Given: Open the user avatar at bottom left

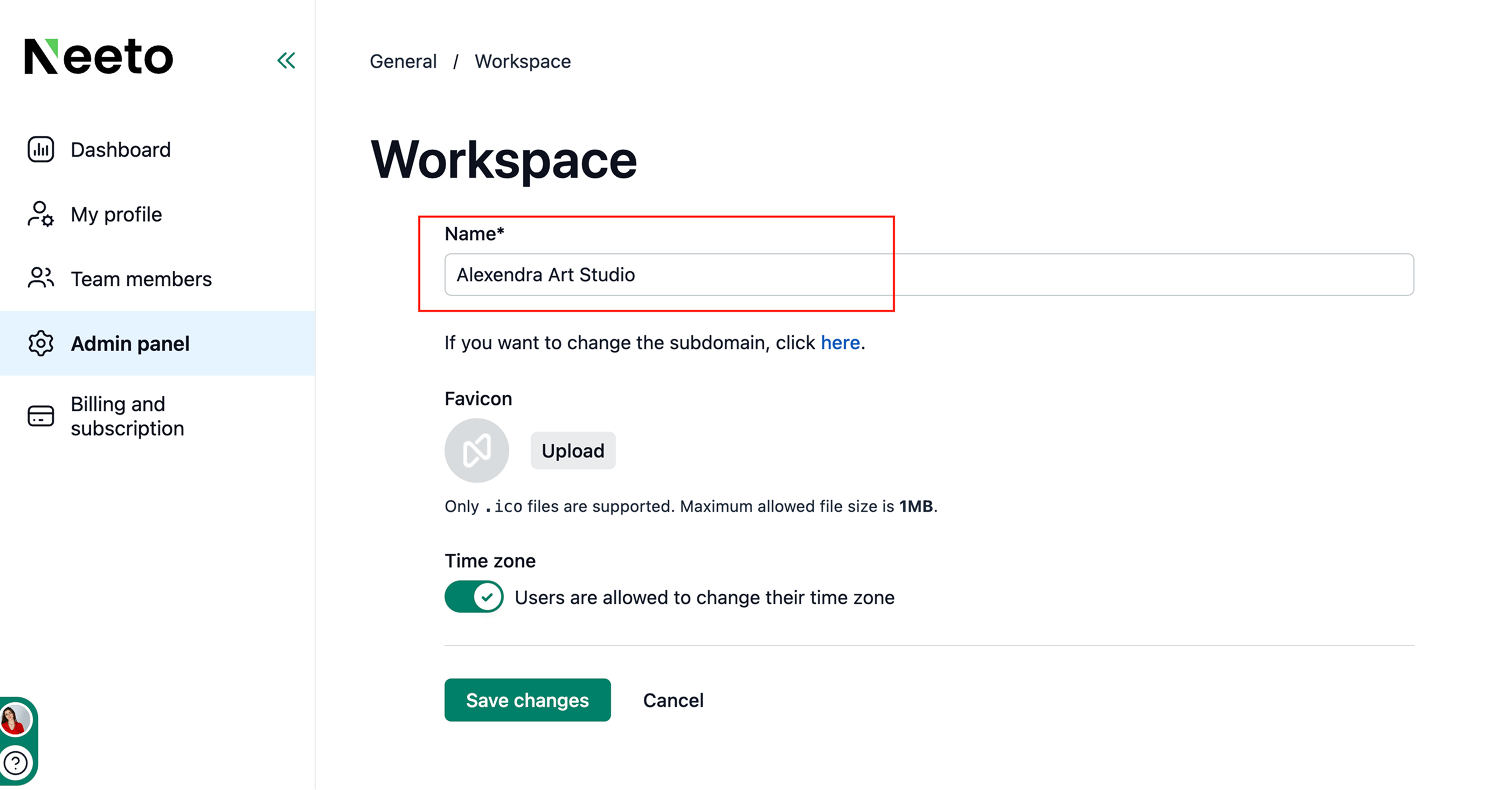Looking at the screenshot, I should click(15, 720).
